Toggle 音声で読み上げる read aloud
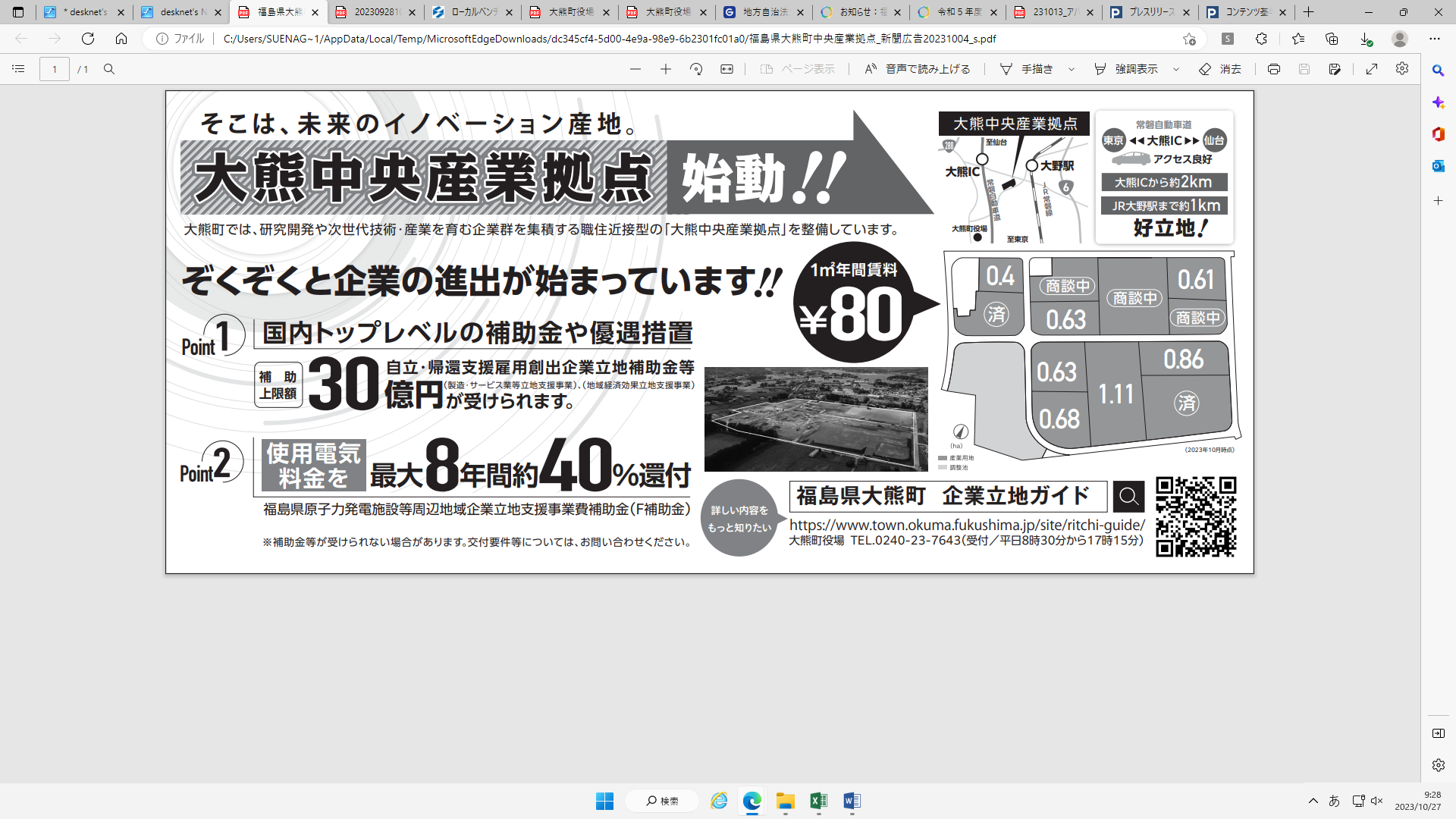 (918, 69)
